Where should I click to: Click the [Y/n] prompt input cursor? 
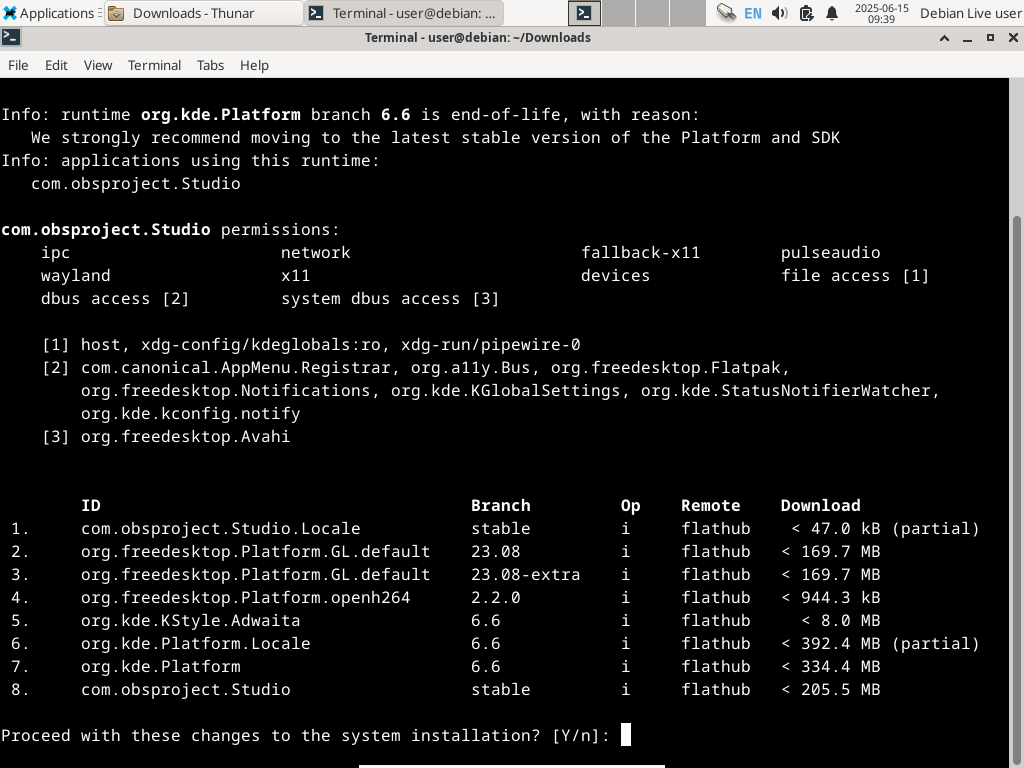click(x=626, y=735)
